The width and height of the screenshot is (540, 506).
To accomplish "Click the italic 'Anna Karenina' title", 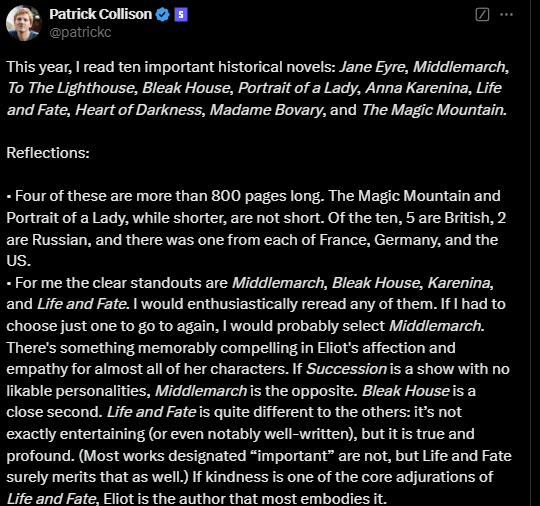I will tap(416, 88).
